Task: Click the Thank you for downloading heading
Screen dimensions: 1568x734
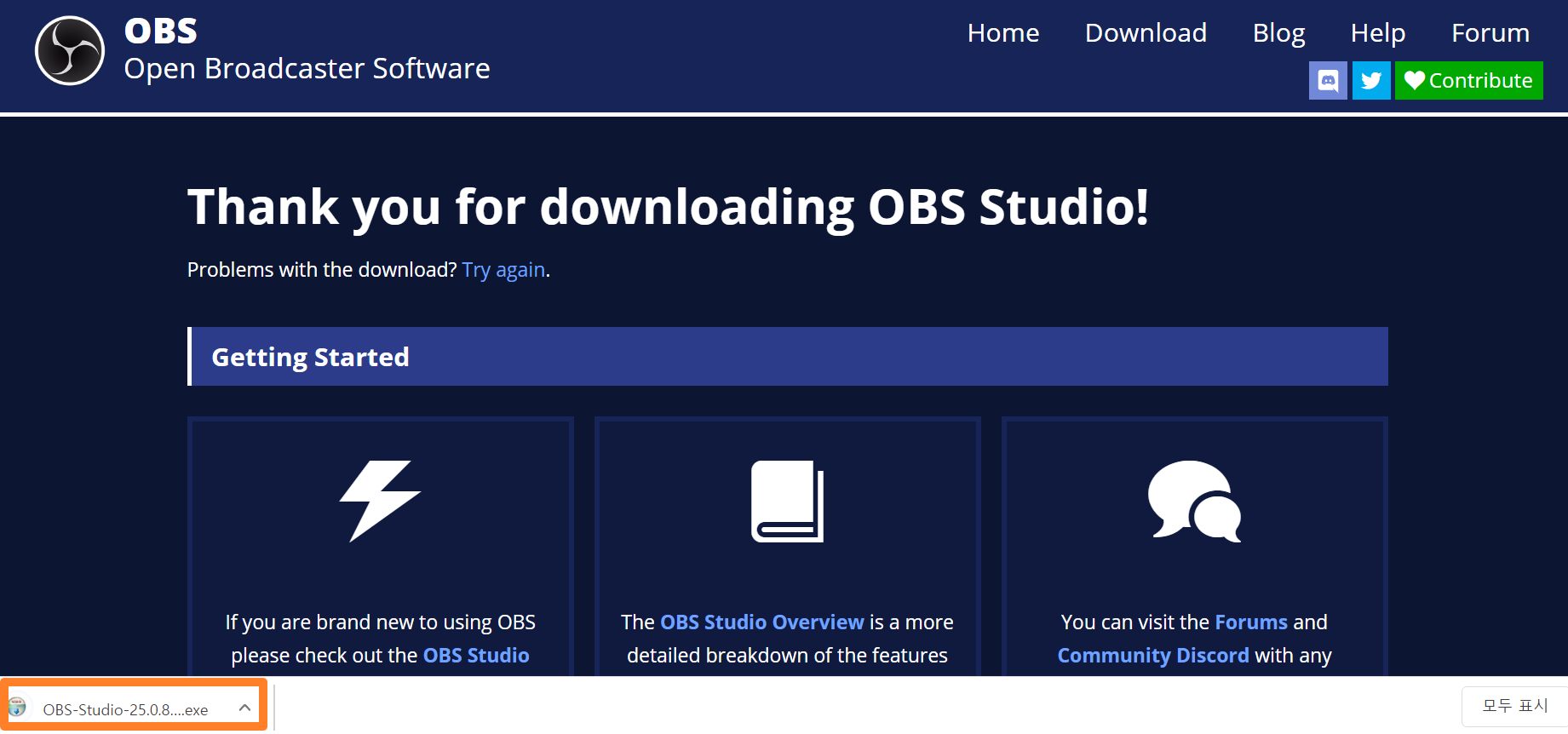Action: [x=668, y=207]
